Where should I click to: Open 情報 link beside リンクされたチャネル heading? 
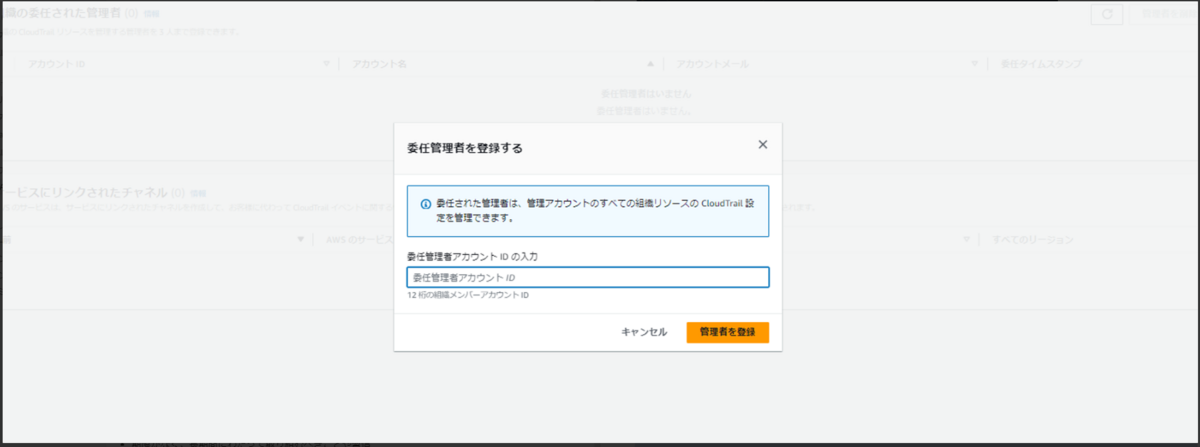198,192
